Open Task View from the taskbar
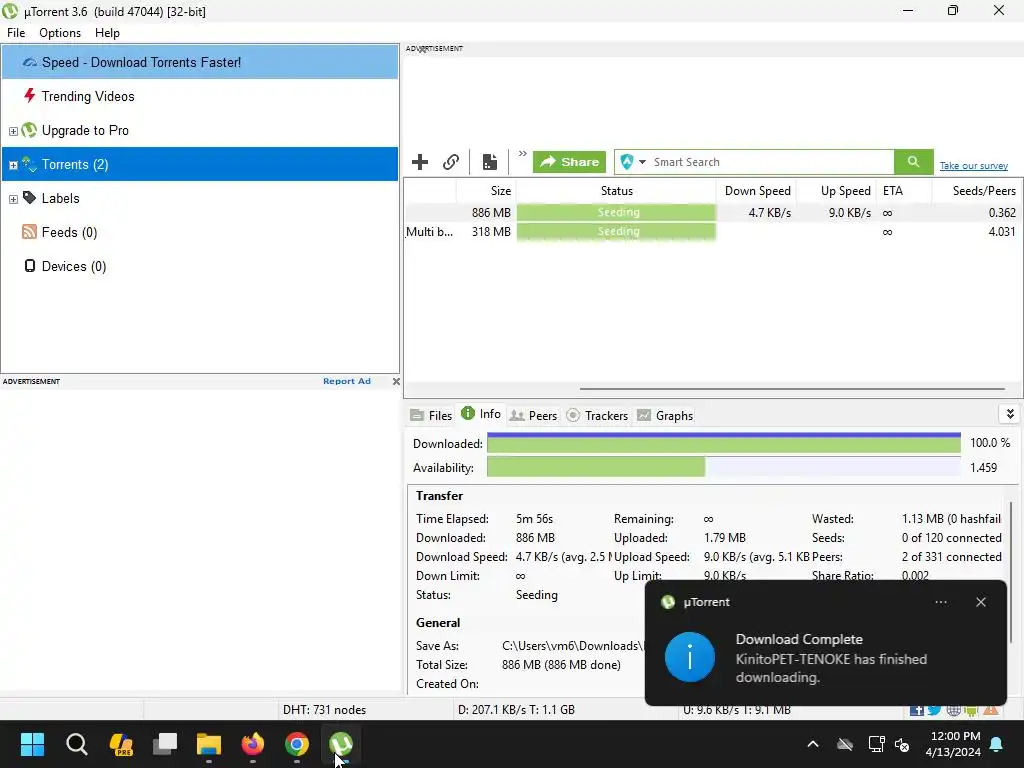The image size is (1024, 768). [165, 744]
